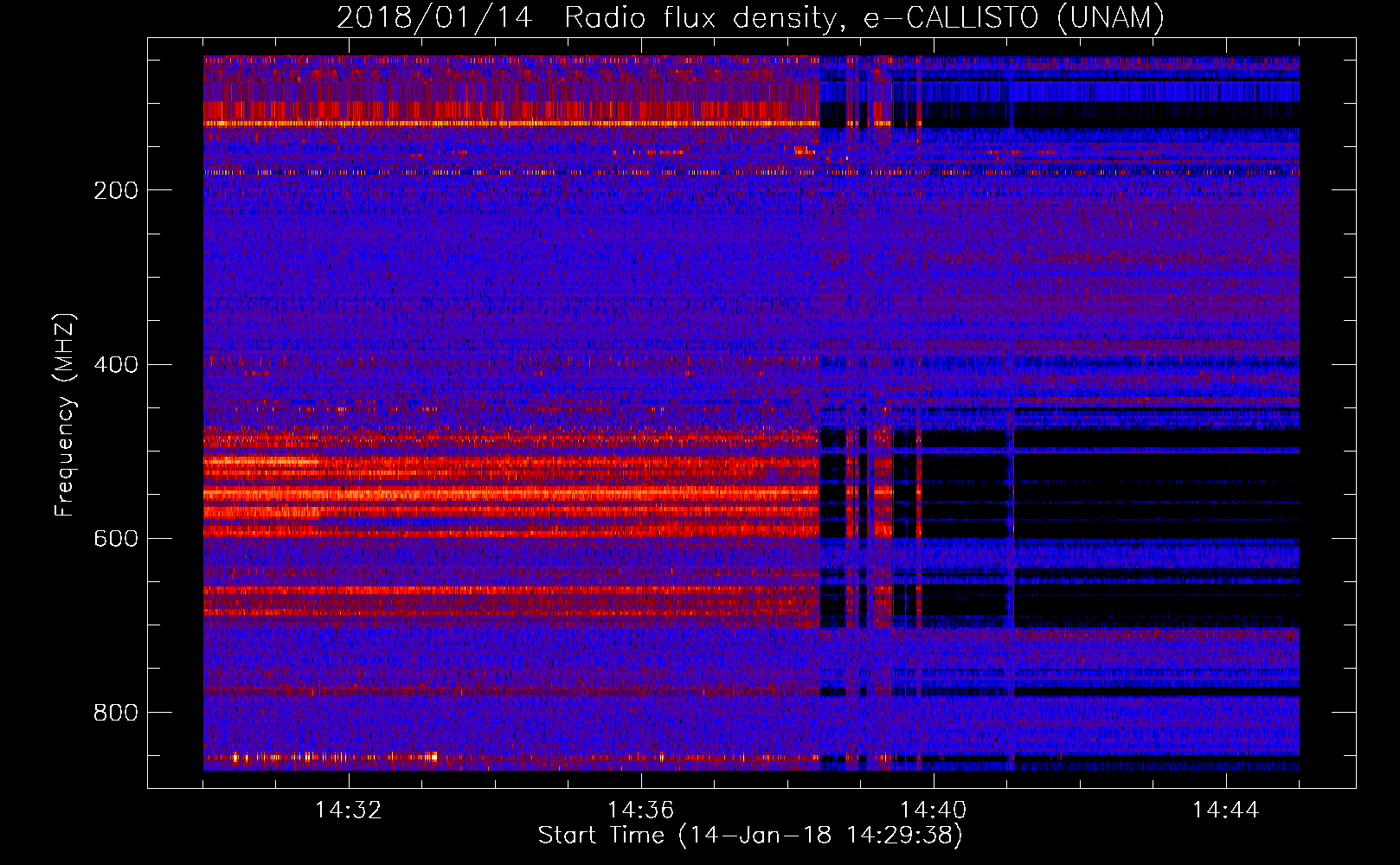Click the 600 frequency tick label

[x=116, y=538]
